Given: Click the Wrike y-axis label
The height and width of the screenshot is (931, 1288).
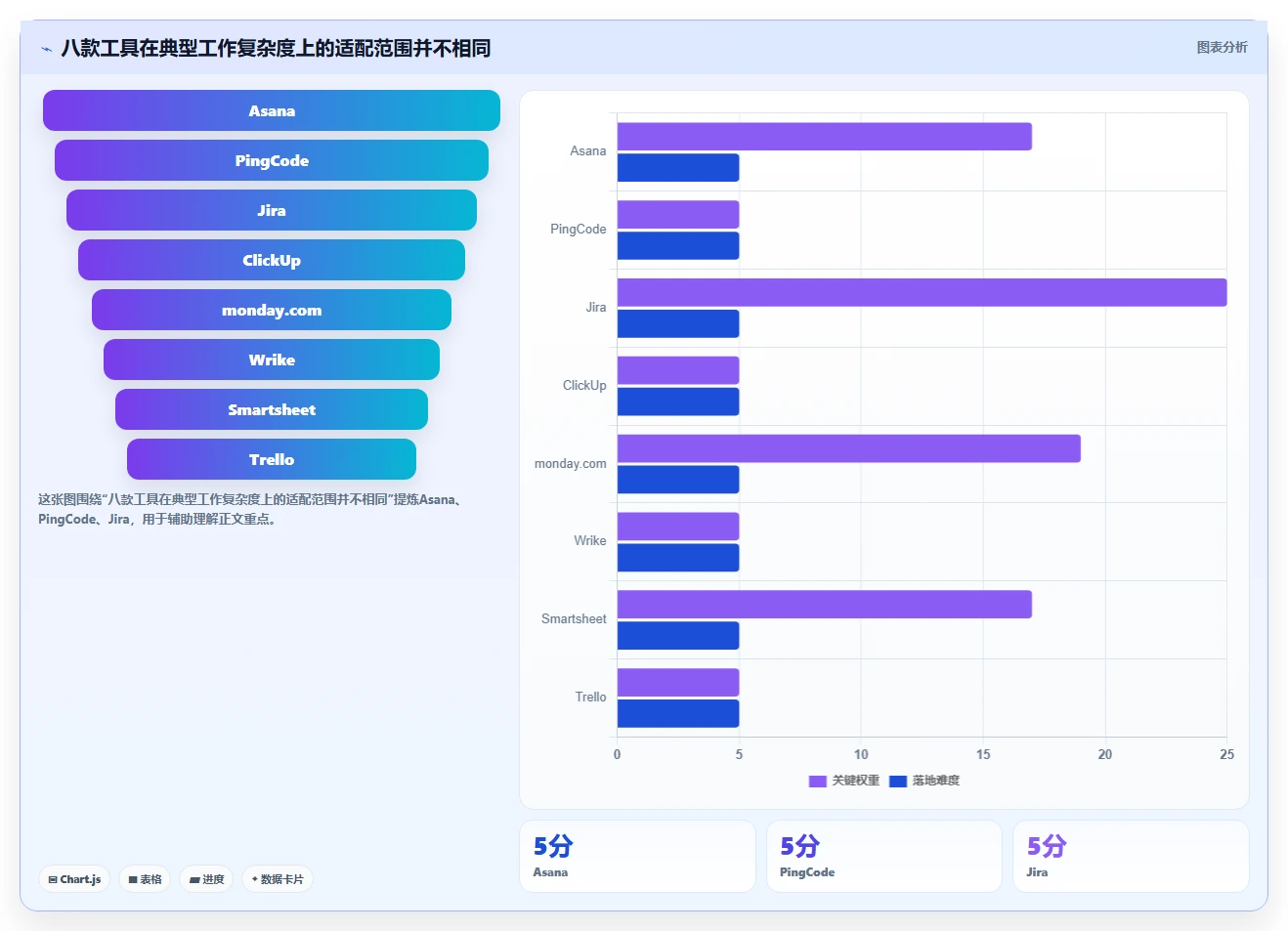Looking at the screenshot, I should [x=590, y=540].
